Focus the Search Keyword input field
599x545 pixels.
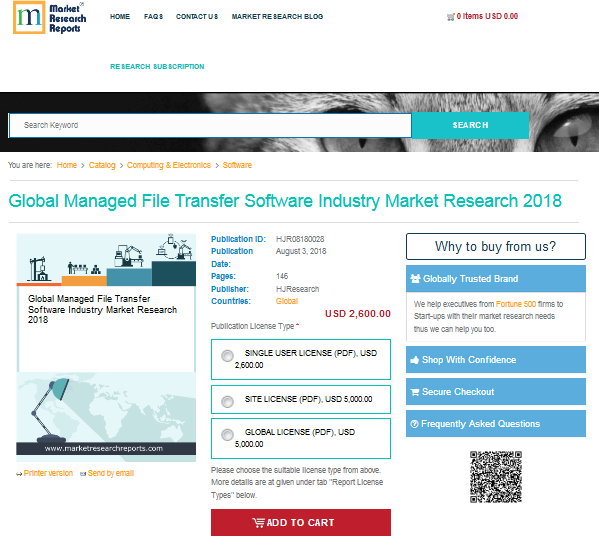[x=210, y=125]
